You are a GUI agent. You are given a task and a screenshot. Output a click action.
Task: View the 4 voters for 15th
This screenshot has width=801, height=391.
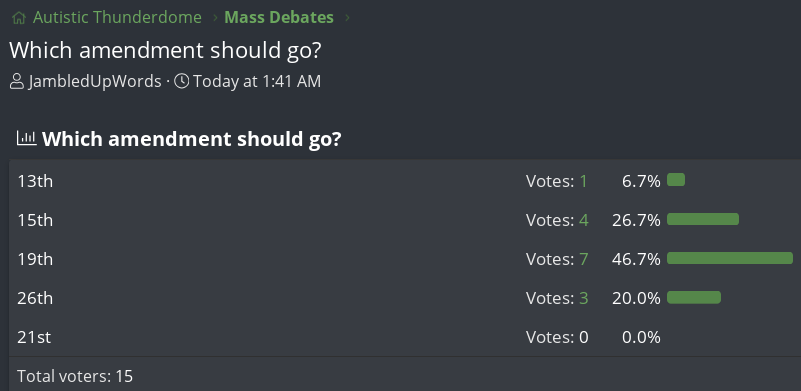click(x=584, y=220)
